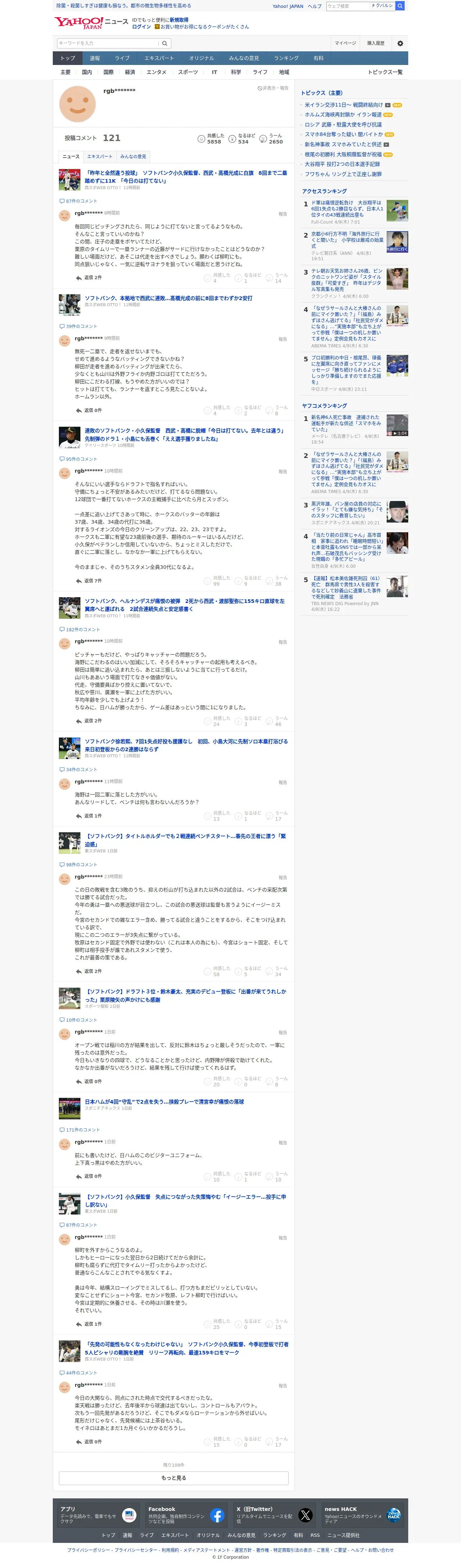Click the X (旧Twitter) logo icon in footer

point(306,1515)
